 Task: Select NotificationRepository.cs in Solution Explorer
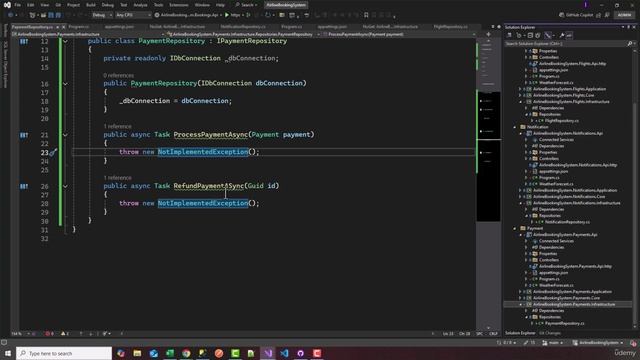point(567,222)
